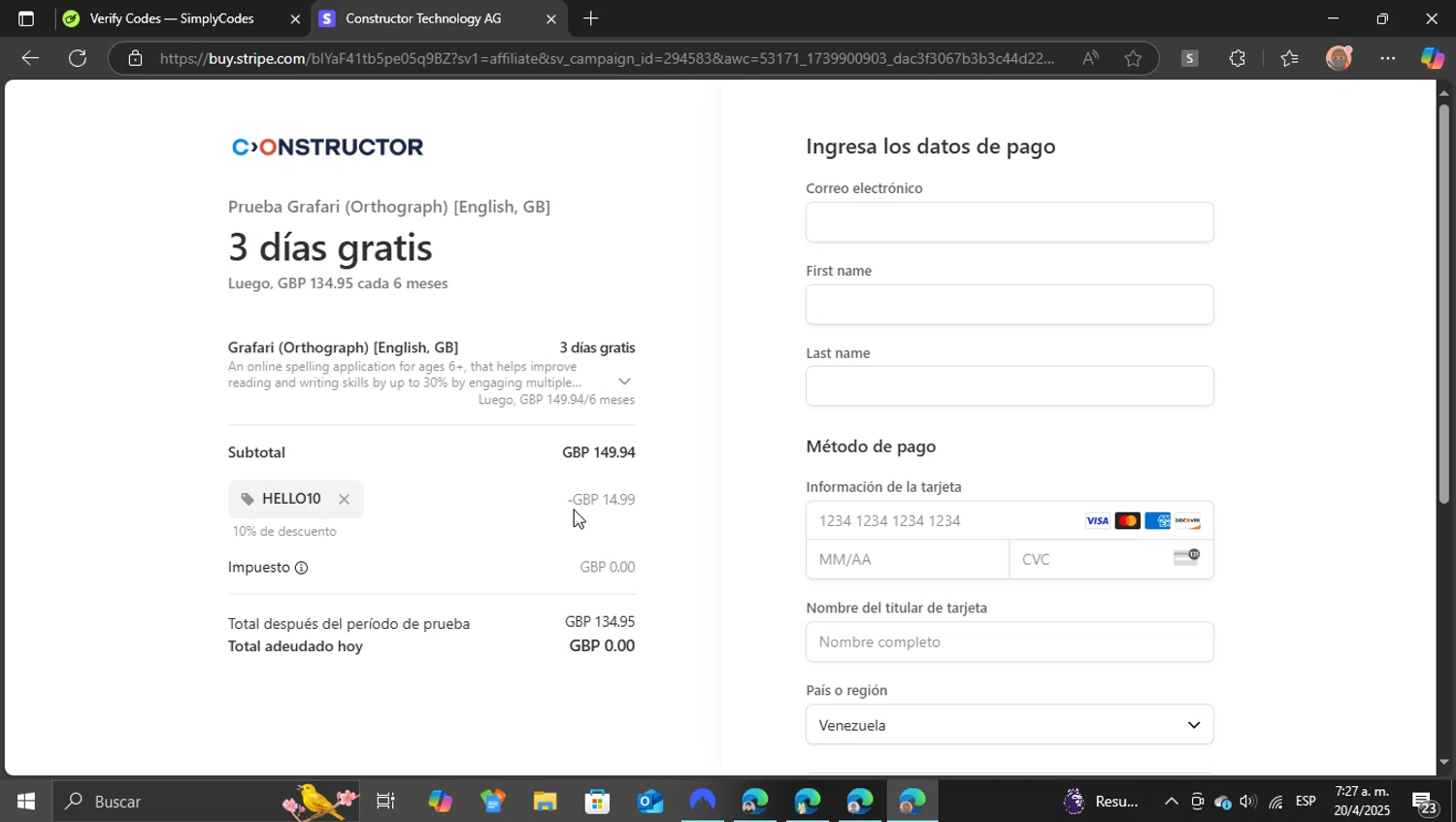Viewport: 1456px width, 822px height.
Task: Click the Discover card icon
Action: point(1187,521)
